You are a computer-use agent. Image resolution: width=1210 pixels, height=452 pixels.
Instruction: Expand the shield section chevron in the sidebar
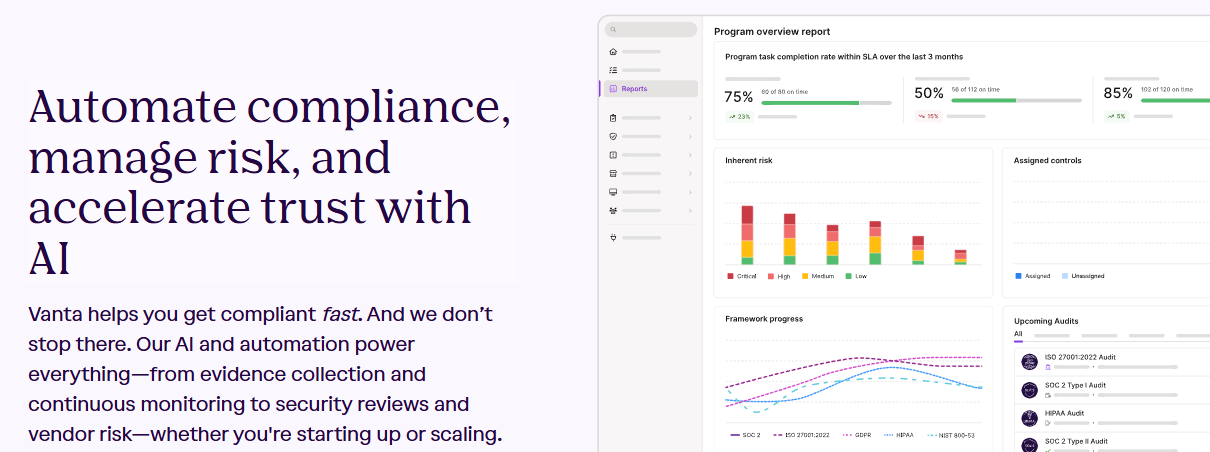(690, 136)
